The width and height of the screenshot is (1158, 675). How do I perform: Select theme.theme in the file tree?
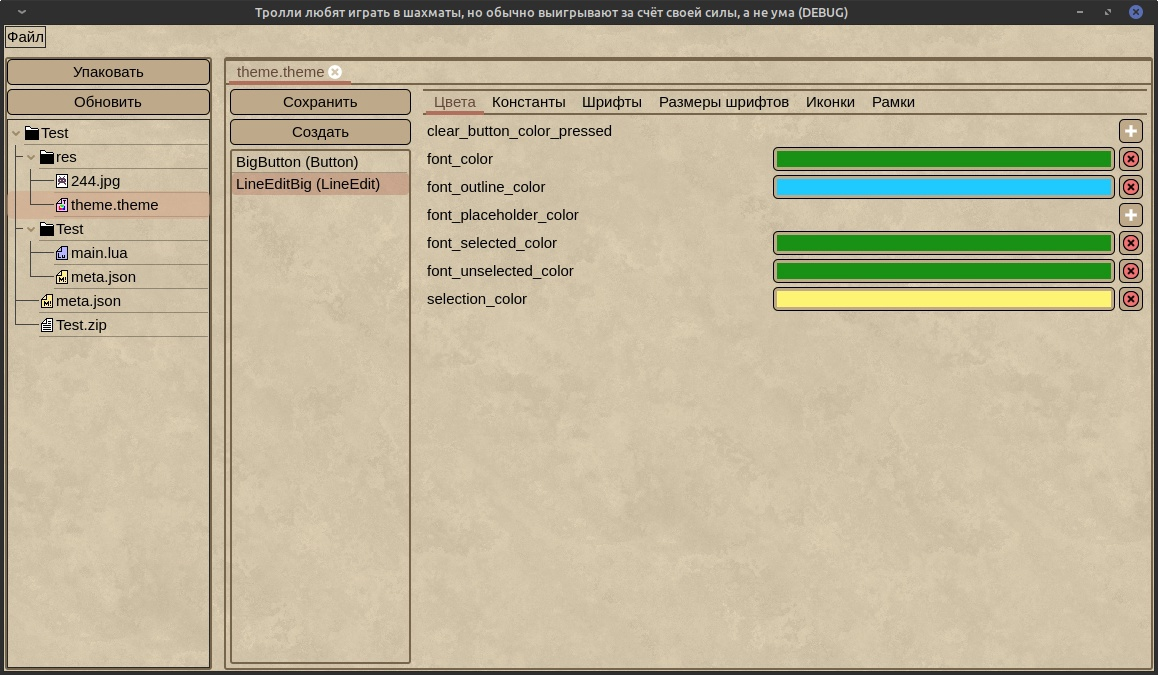[114, 205]
